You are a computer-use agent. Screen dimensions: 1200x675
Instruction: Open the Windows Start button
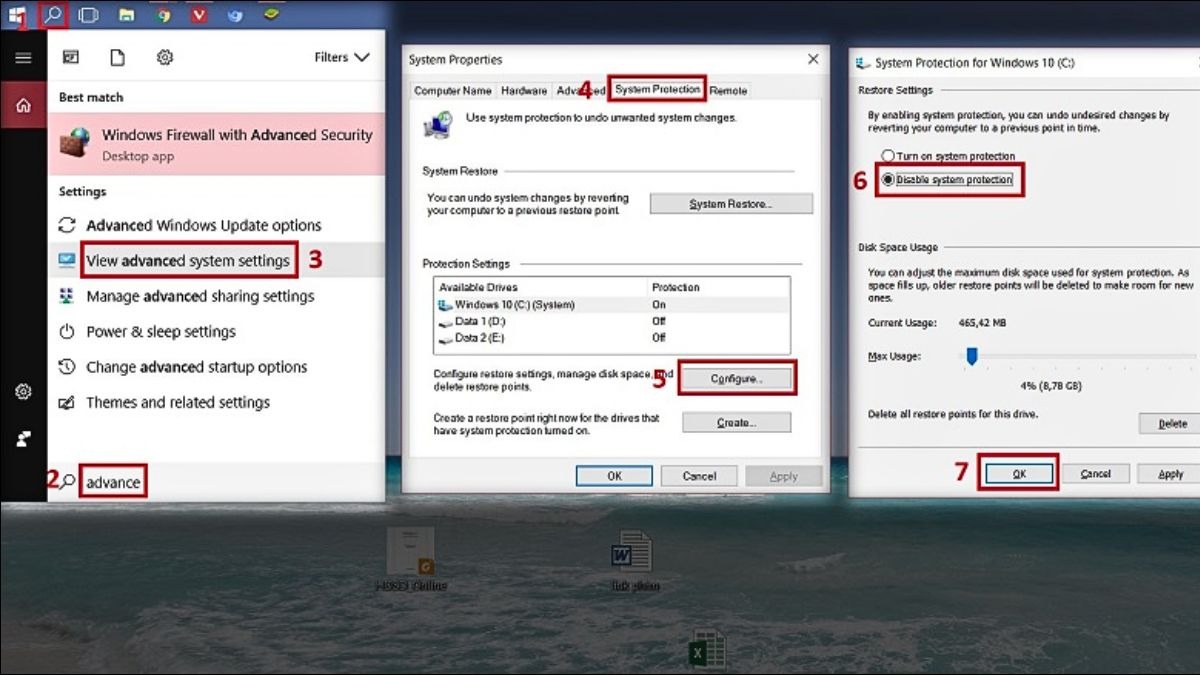click(16, 14)
